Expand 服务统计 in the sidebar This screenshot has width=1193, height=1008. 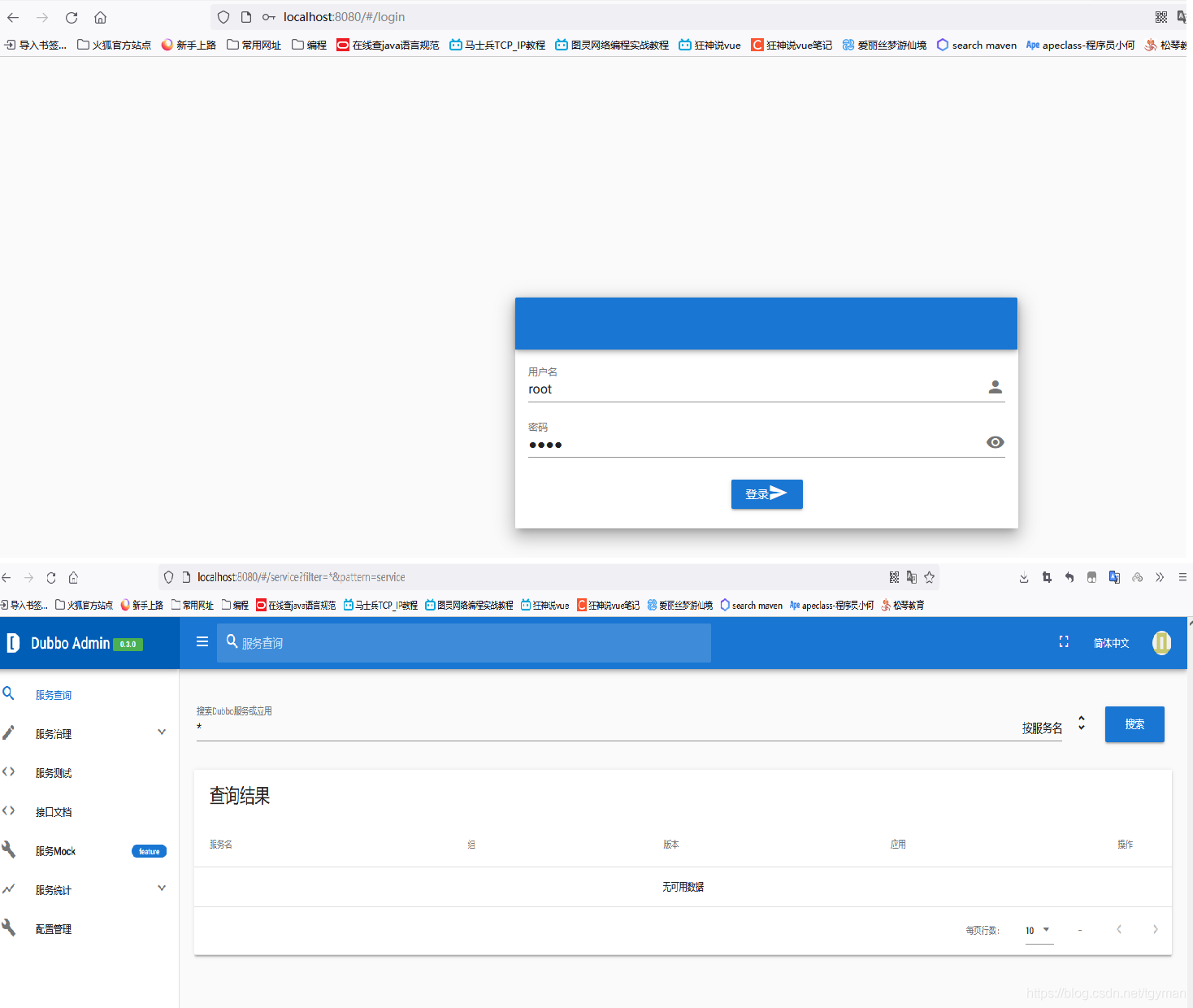coord(89,890)
